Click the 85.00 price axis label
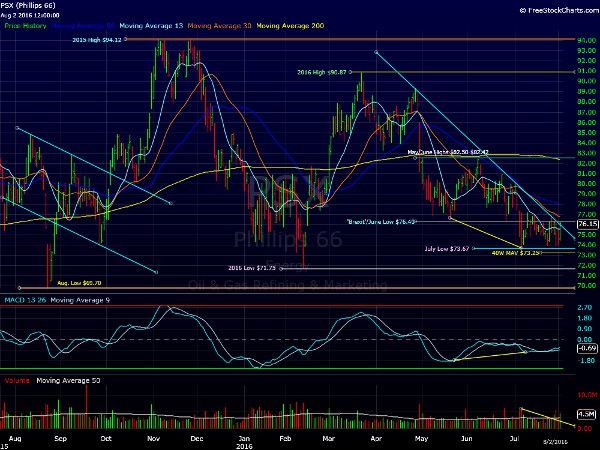600x450 pixels. point(587,132)
